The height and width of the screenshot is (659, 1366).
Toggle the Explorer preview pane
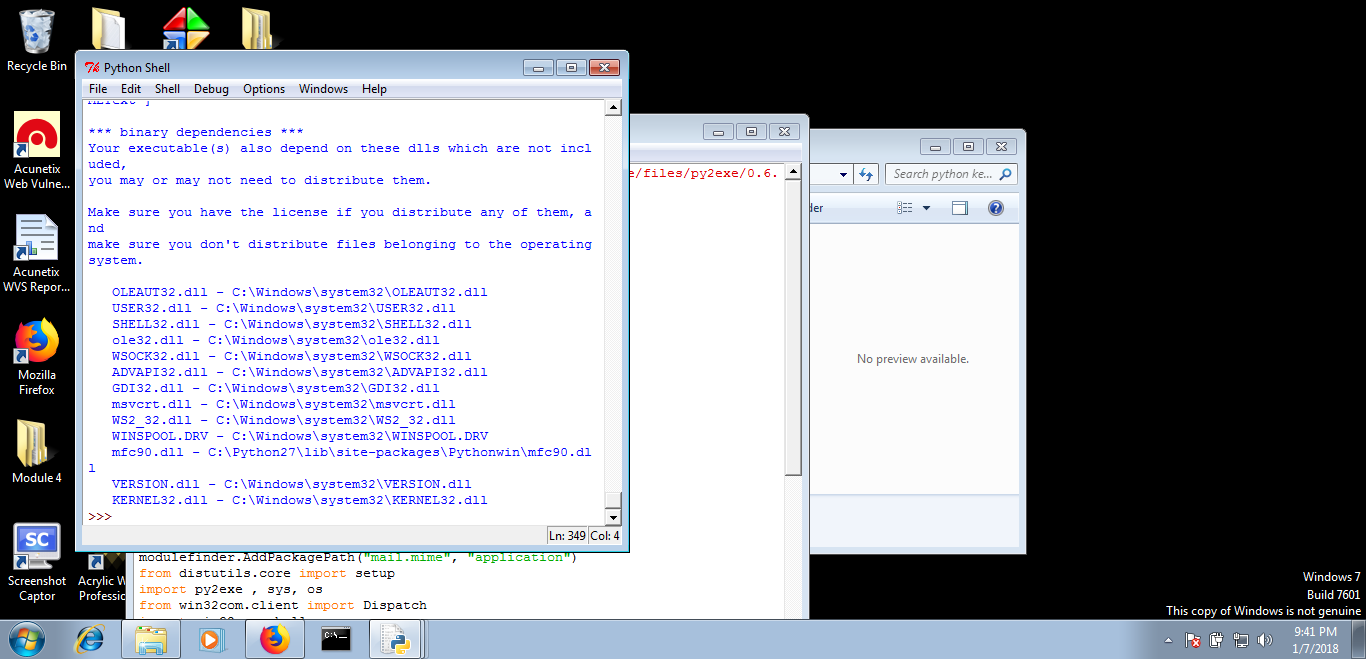point(960,206)
